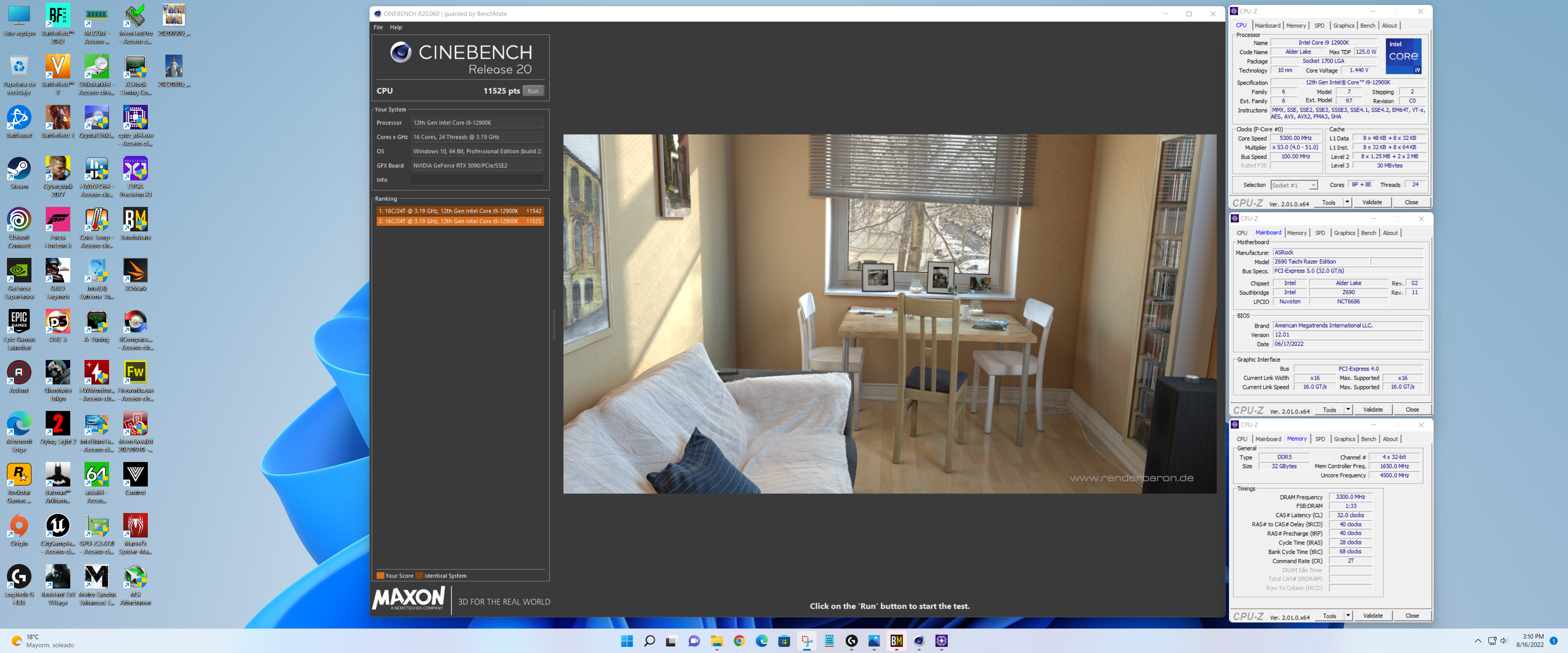Click Close button in Memory CPU-Z window
Screen dimensions: 1568x653
(x=1412, y=616)
